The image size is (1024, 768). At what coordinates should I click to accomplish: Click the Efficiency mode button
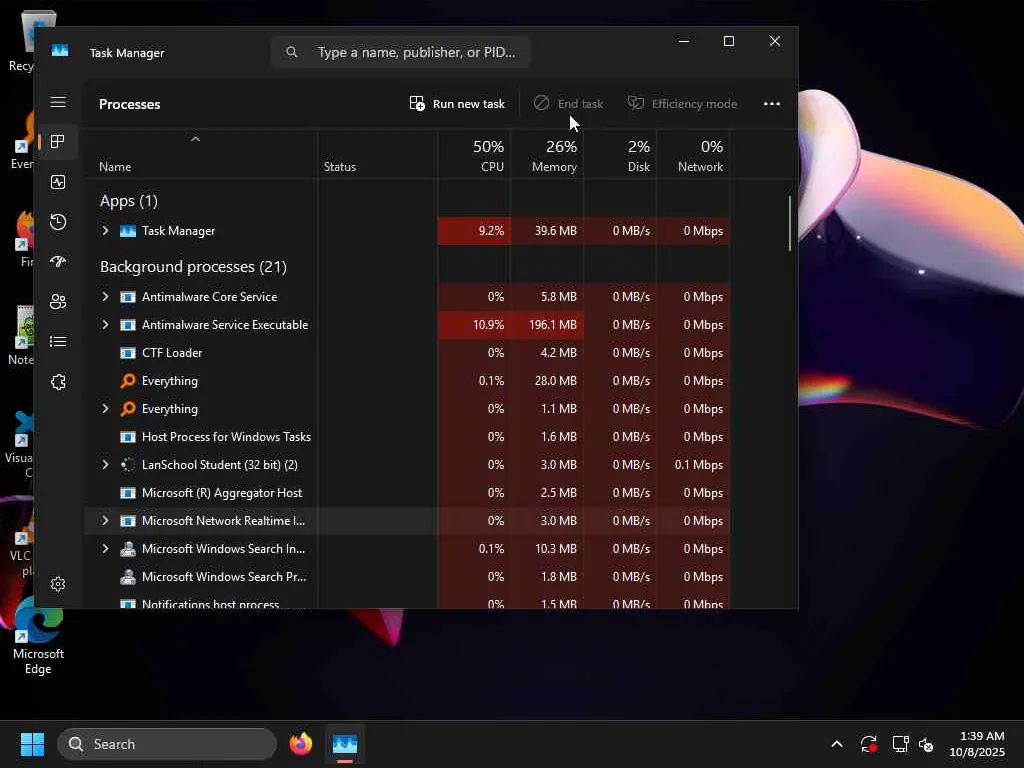[682, 104]
